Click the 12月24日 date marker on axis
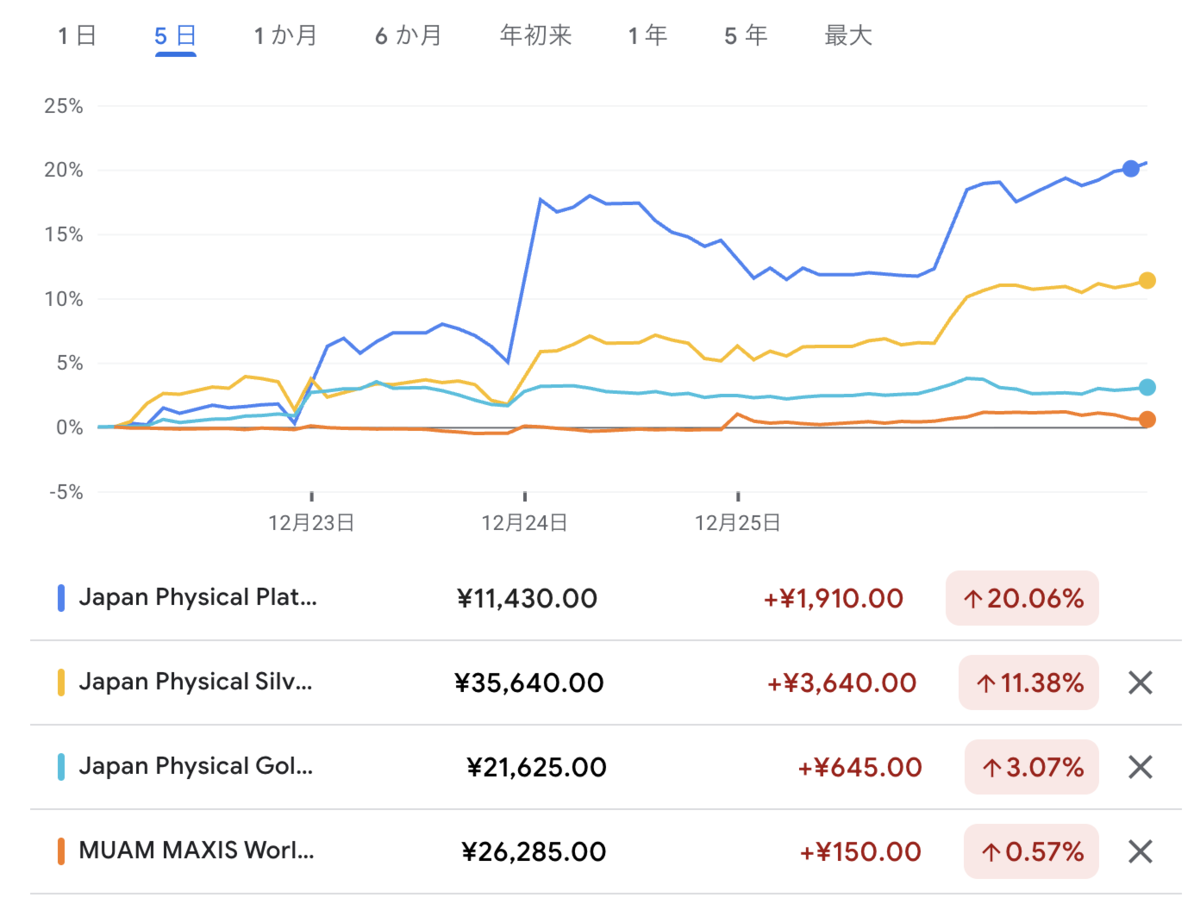1200x910 pixels. tap(524, 522)
